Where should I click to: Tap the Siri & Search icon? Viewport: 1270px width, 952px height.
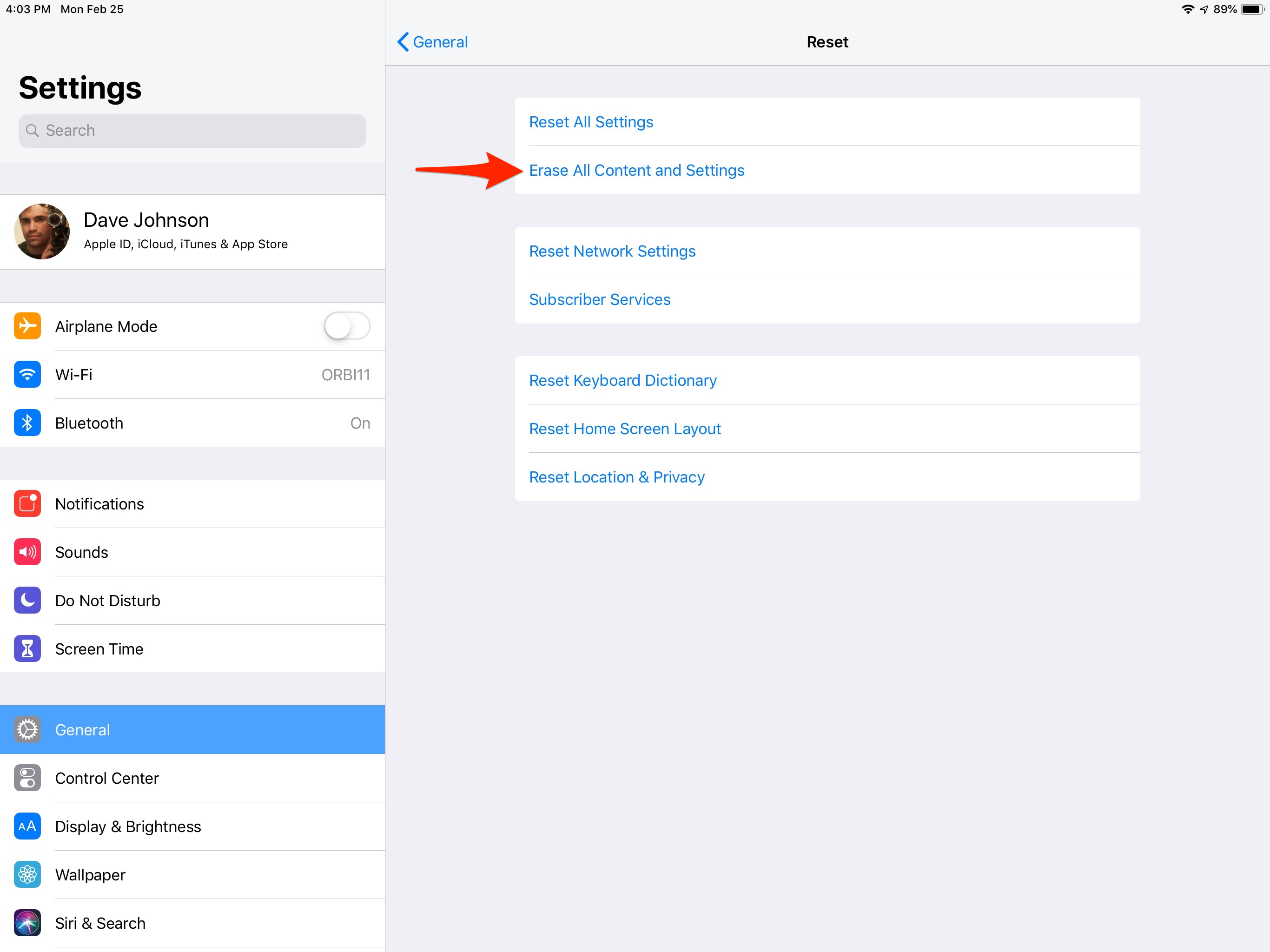(x=27, y=923)
